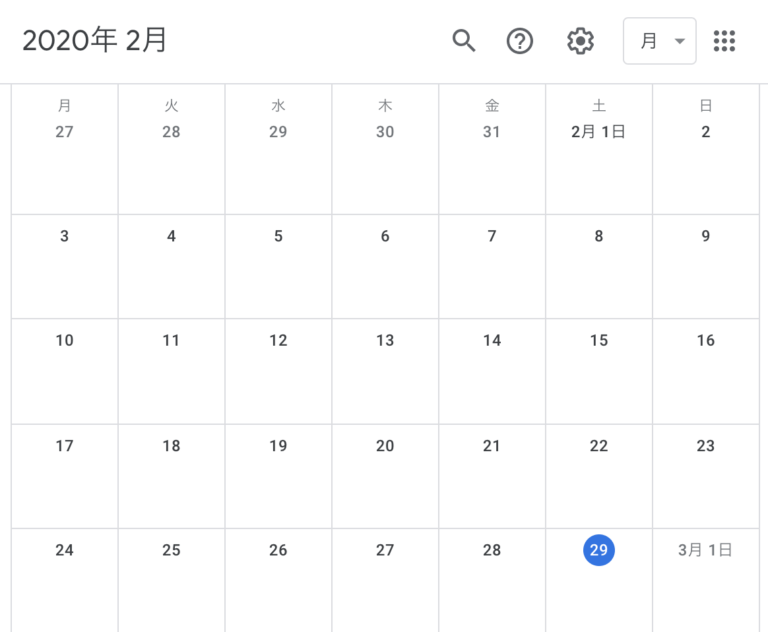This screenshot has width=768, height=632.
Task: Select the date 2月 1日
Action: click(x=598, y=131)
